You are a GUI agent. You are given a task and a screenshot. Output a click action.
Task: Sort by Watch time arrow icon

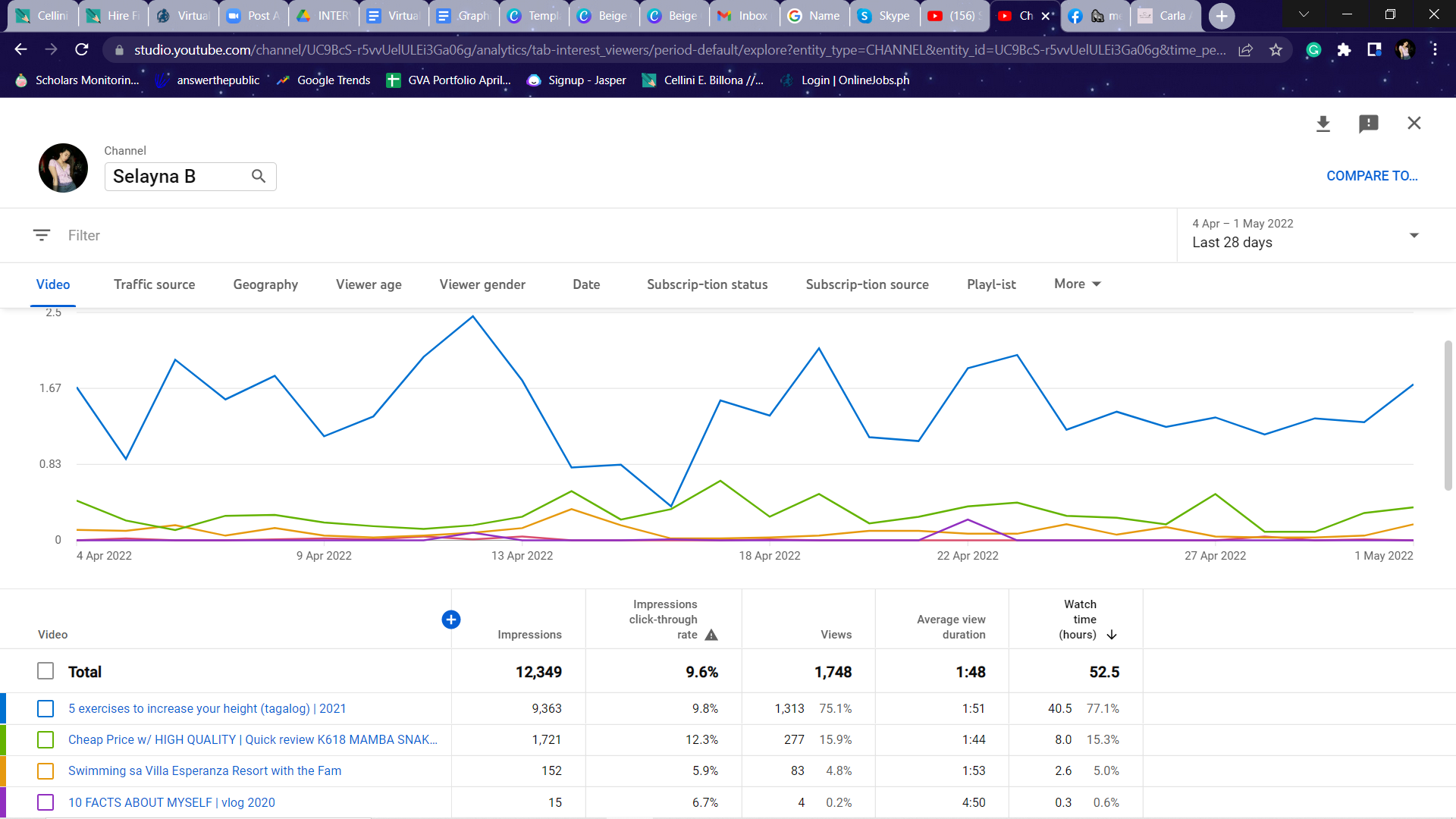tap(1112, 635)
